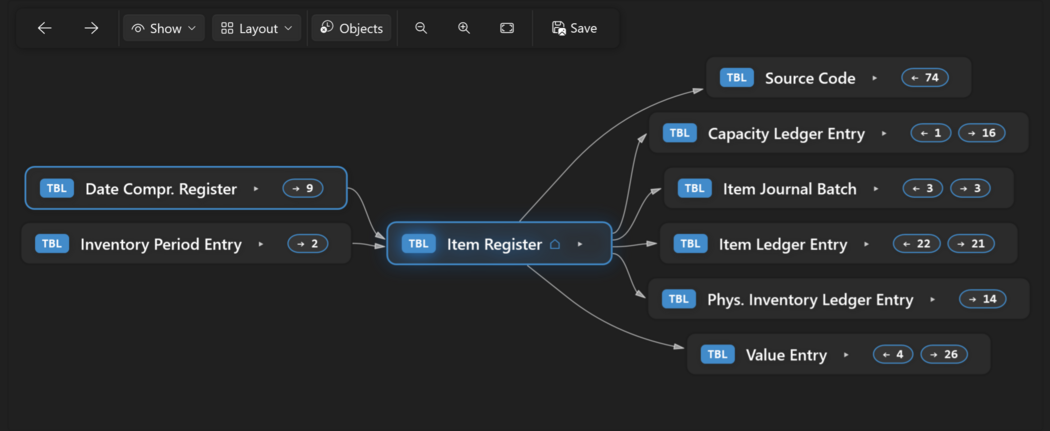Select the Value Entry node label
This screenshot has height=431, width=1050.
pos(786,355)
